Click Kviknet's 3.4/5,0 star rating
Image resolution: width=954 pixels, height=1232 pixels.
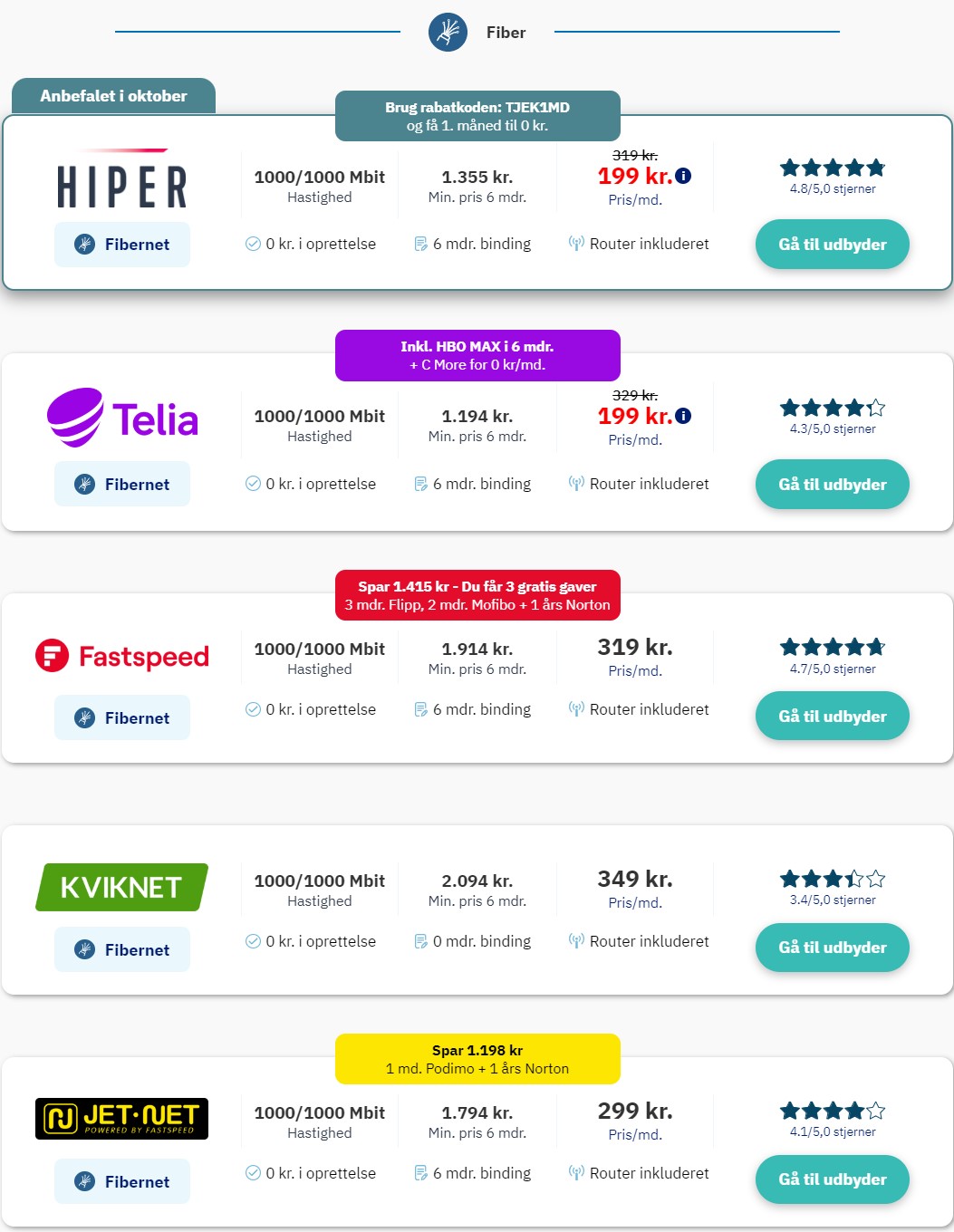832,888
